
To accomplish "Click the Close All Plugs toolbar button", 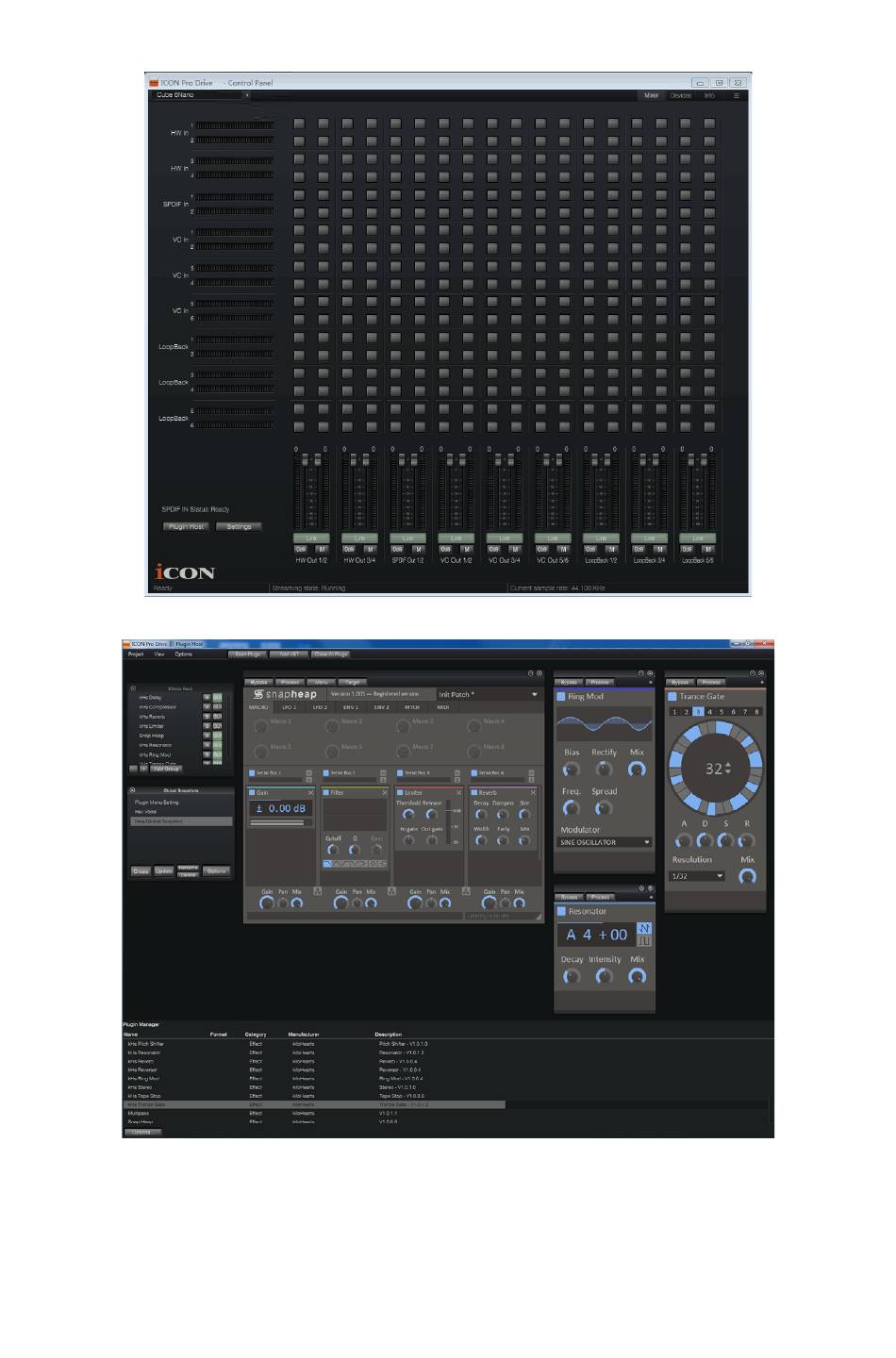I will tap(331, 654).
